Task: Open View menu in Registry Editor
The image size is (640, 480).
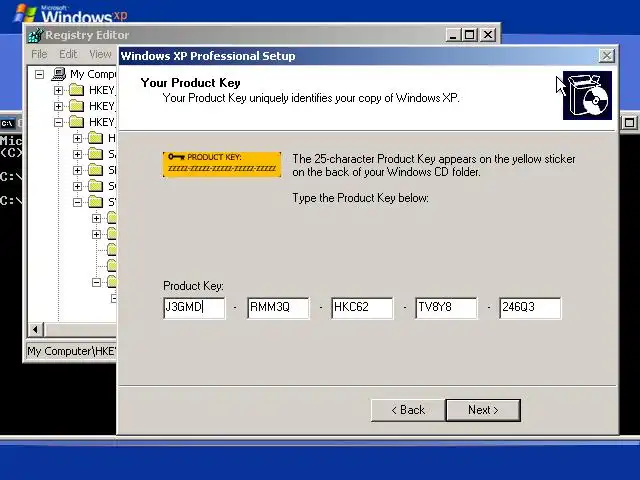Action: tap(100, 54)
